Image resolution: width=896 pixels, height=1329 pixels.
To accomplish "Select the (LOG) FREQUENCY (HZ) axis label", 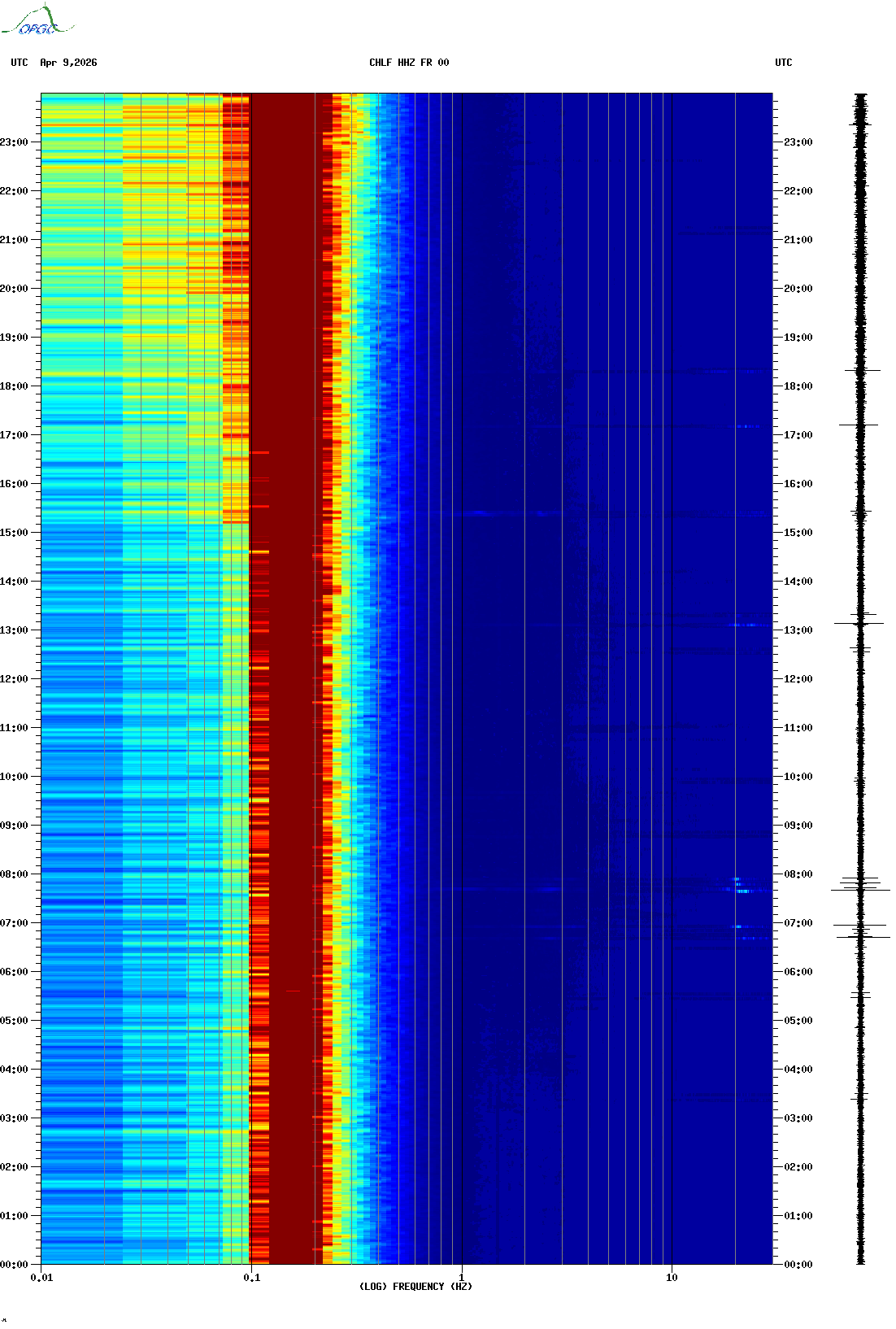I will click(415, 1286).
